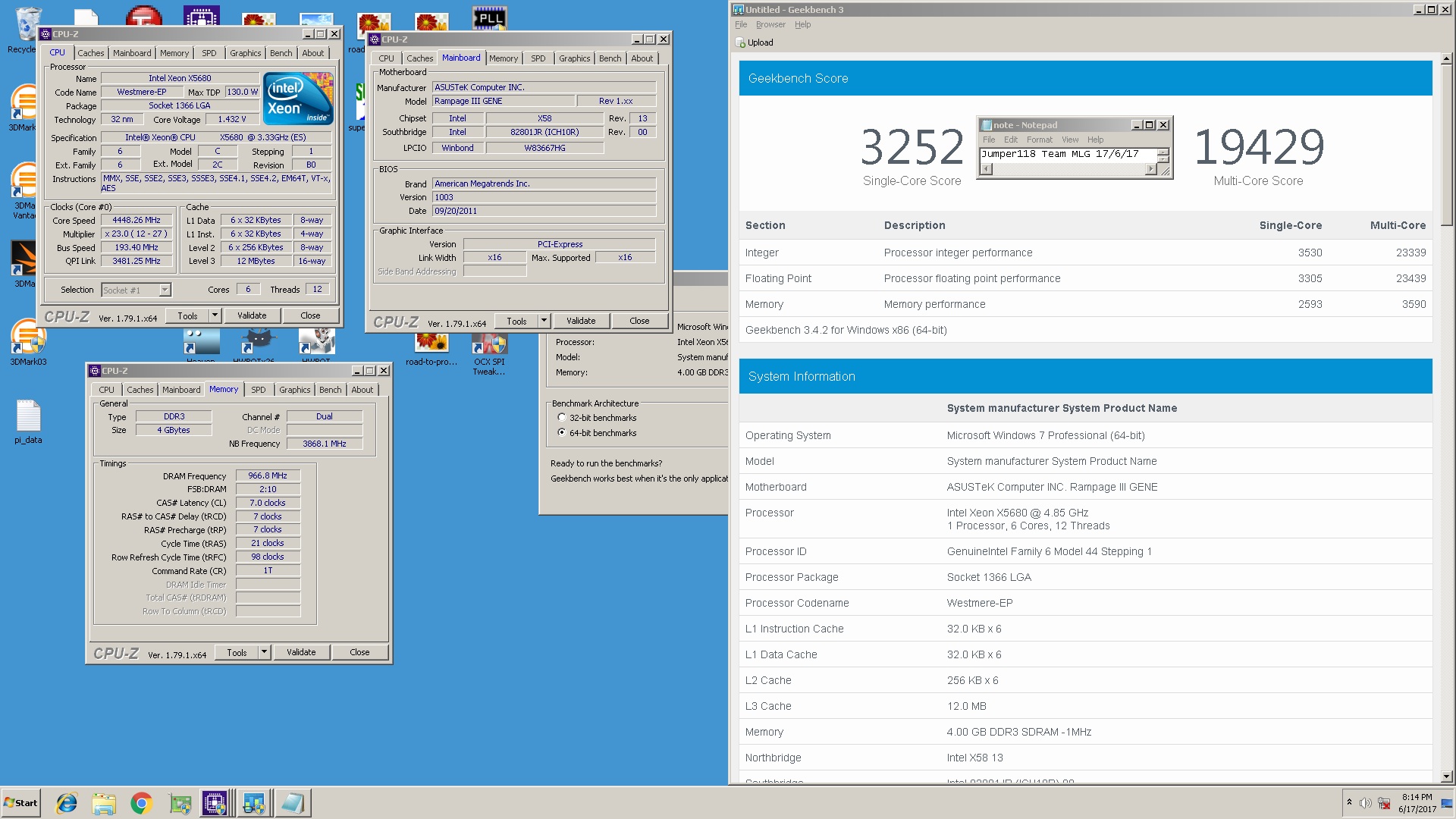Image resolution: width=1456 pixels, height=819 pixels.
Task: Click Close button in Memory CPU-Z window
Action: tap(359, 652)
